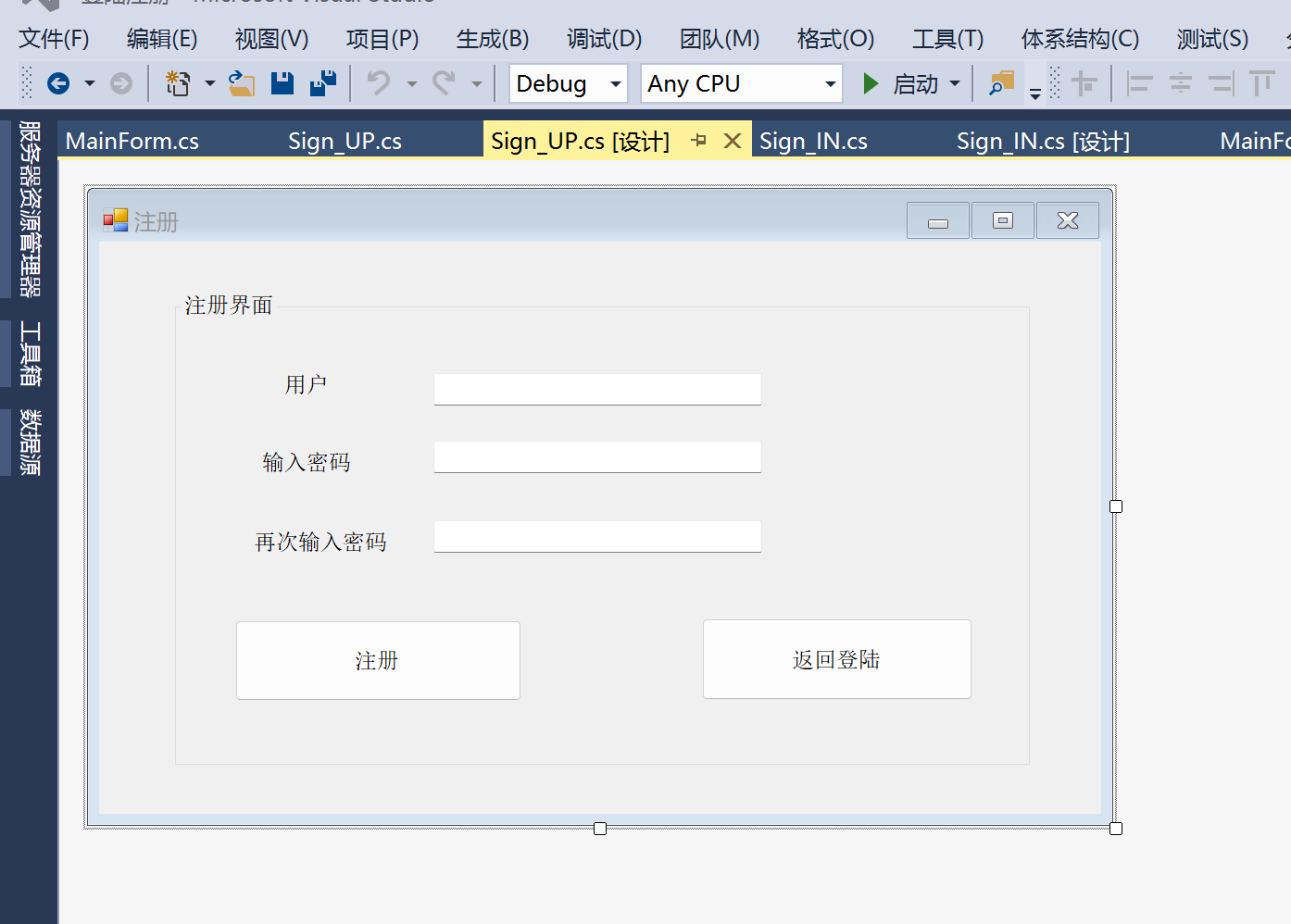
Task: Select the 注册 button on the form
Action: (x=378, y=660)
